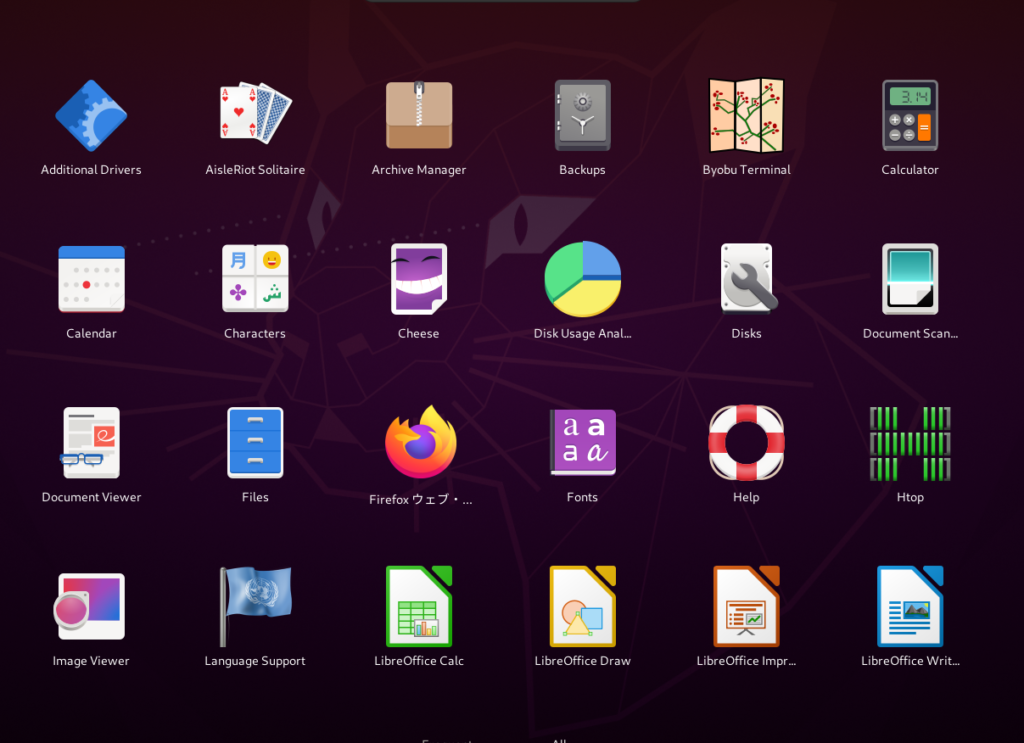Open the Characters app
This screenshot has height=743, width=1024.
pos(255,279)
